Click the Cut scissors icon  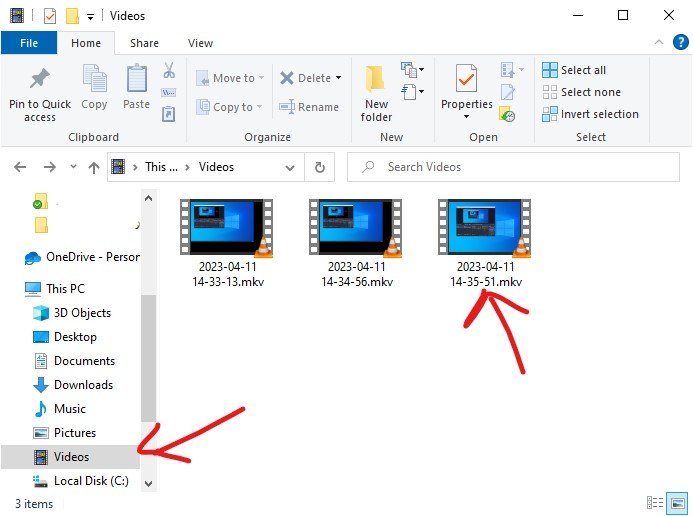point(169,71)
